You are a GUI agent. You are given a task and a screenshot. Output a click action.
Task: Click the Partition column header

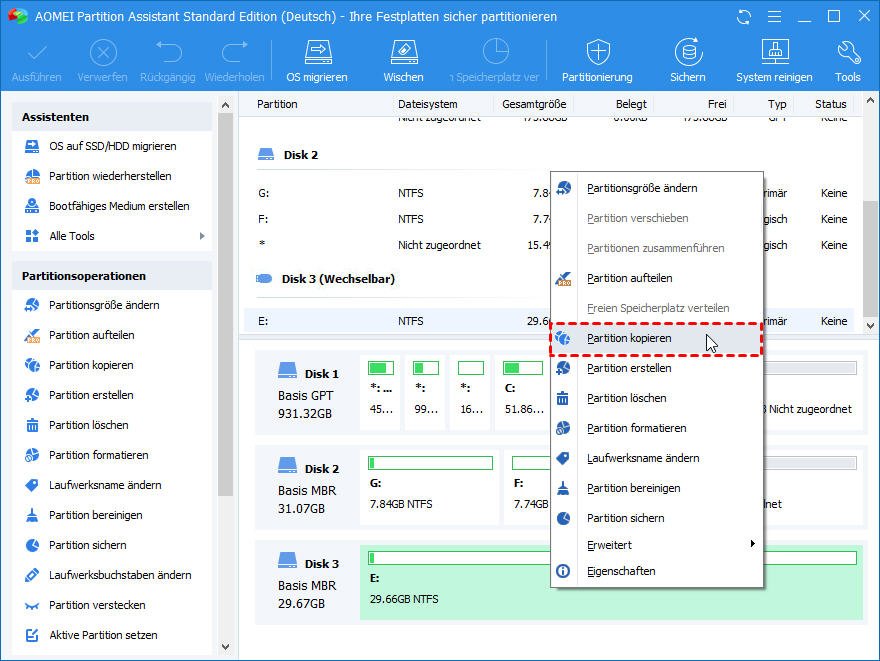pos(277,104)
